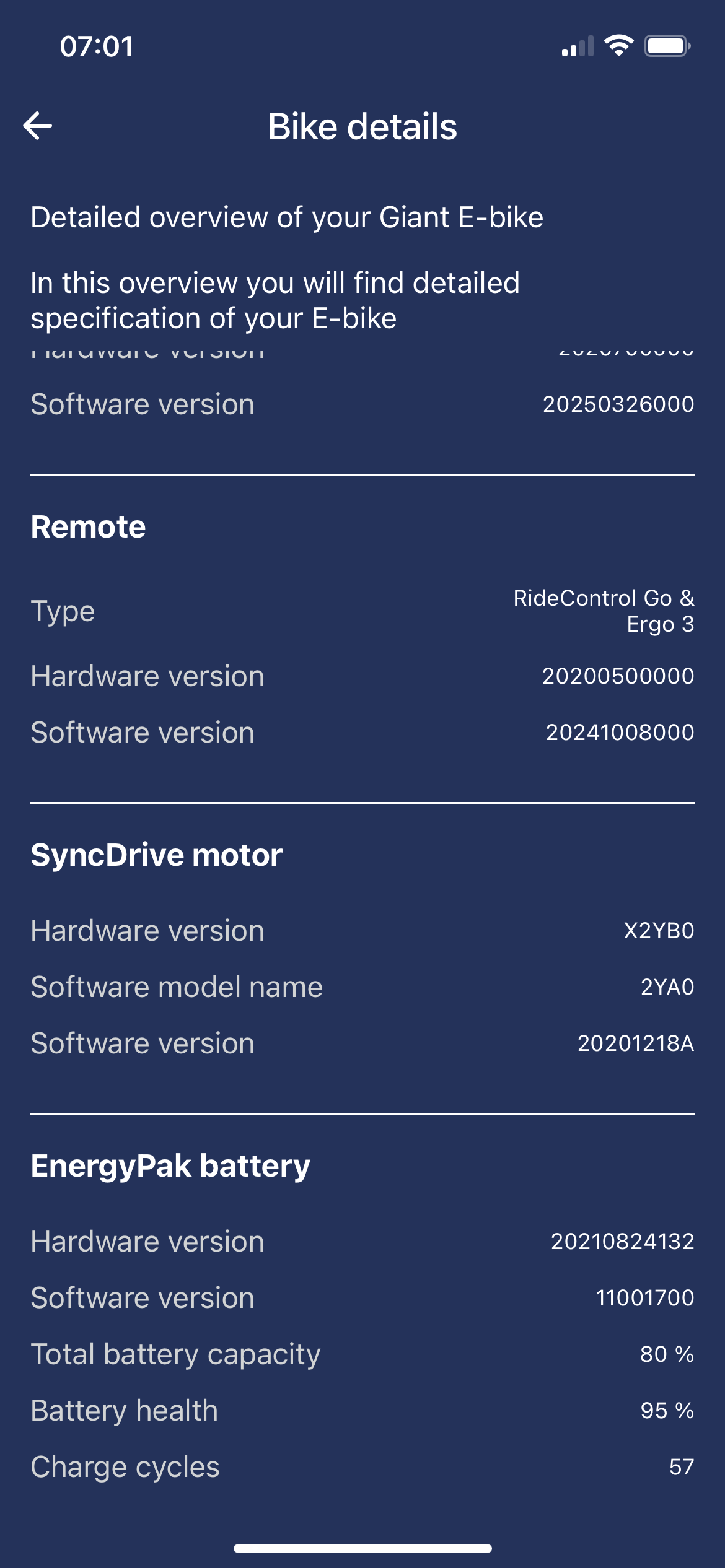725x1568 pixels.
Task: Tap the back arrow icon
Action: pyautogui.click(x=38, y=126)
